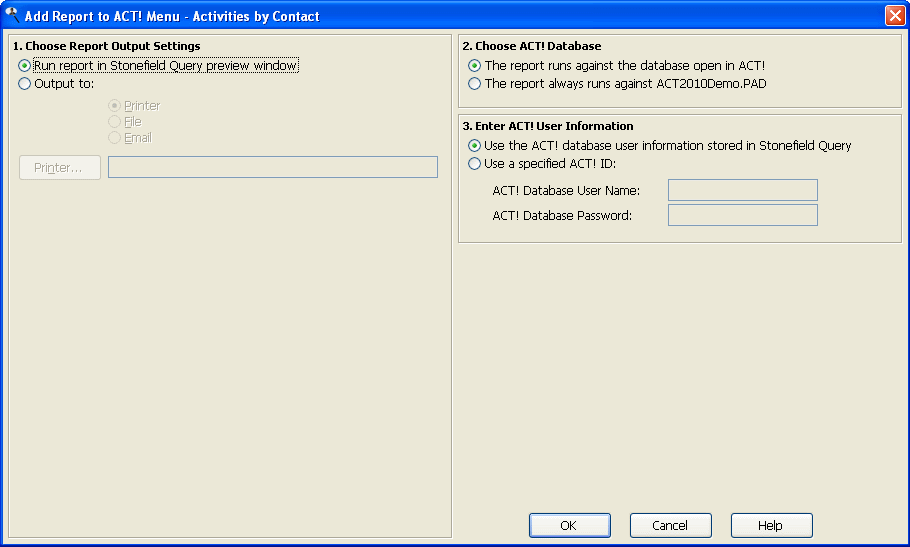Click the Enter ACT! User Information heading
This screenshot has width=910, height=547.
548,126
